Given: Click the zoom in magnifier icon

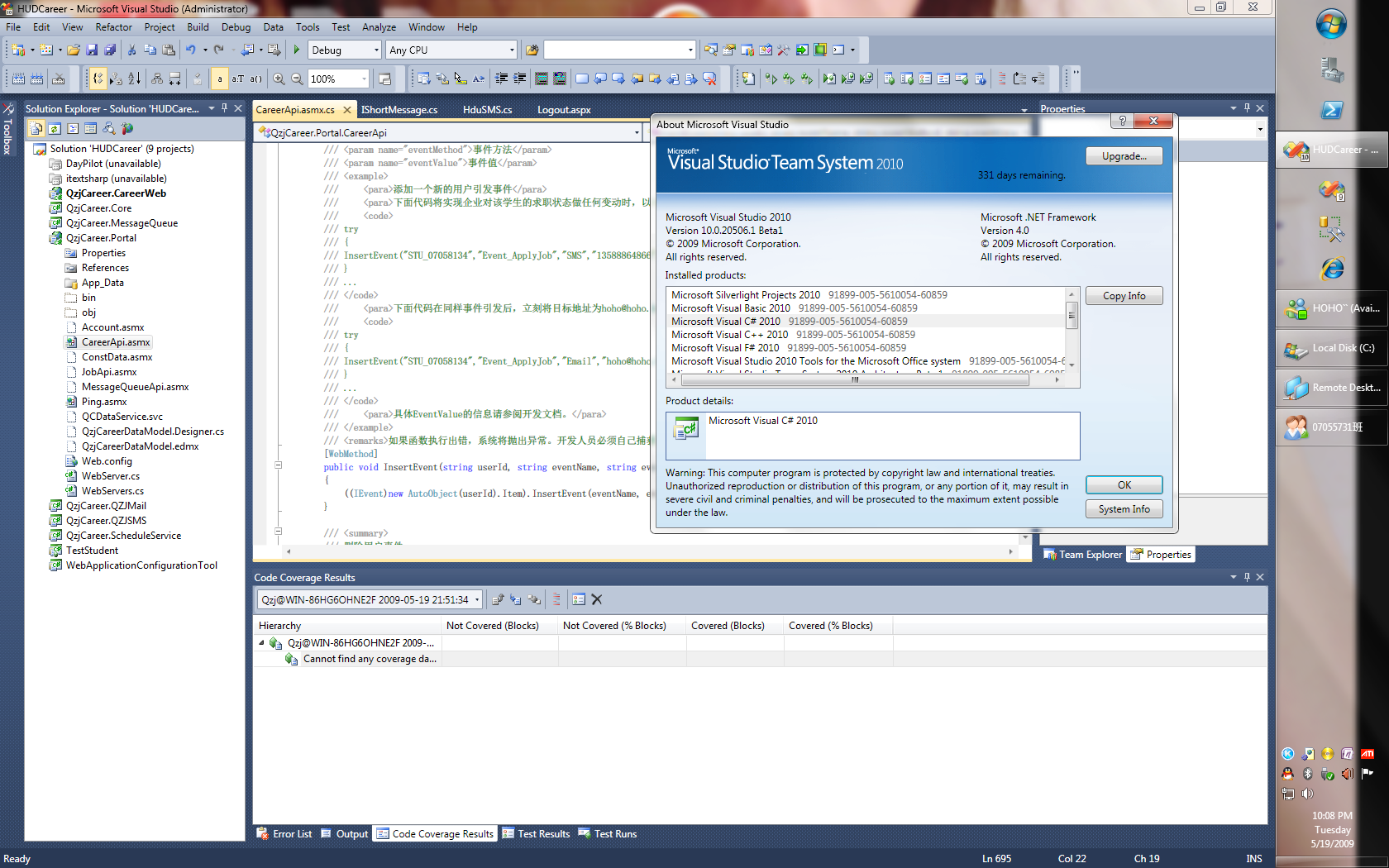Looking at the screenshot, I should pyautogui.click(x=279, y=79).
